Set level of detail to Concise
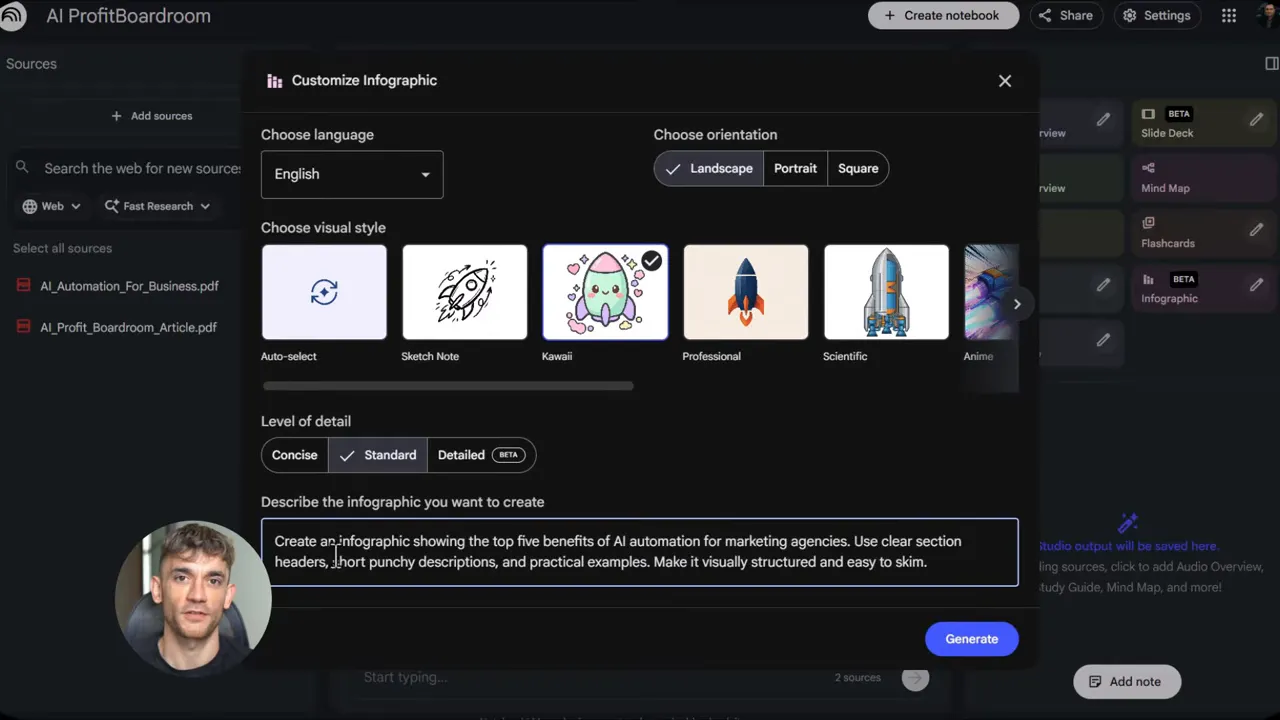 294,455
